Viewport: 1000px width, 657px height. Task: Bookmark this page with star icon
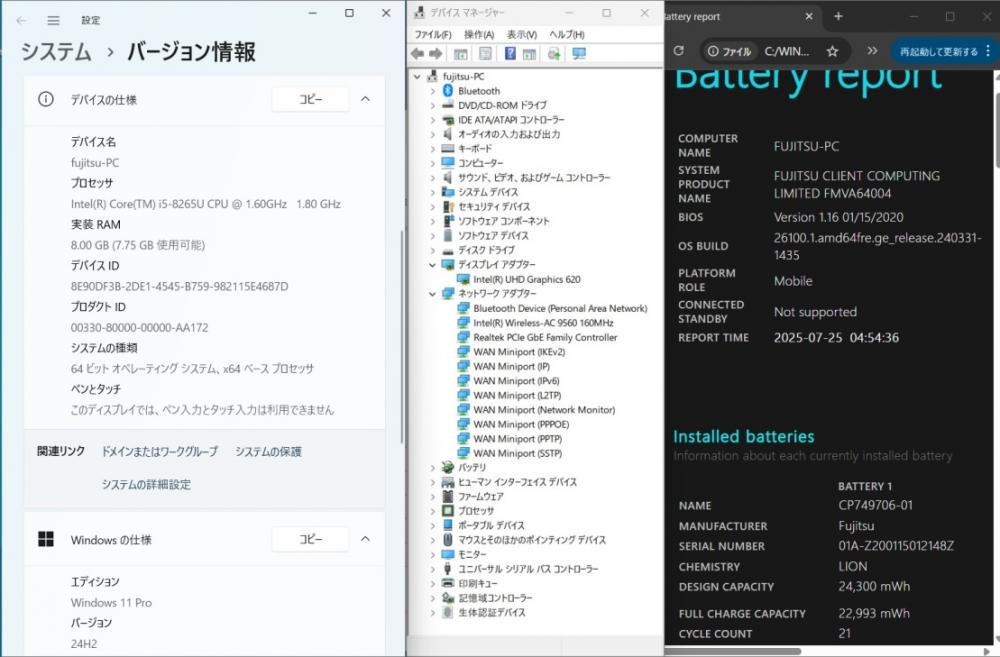pos(832,52)
